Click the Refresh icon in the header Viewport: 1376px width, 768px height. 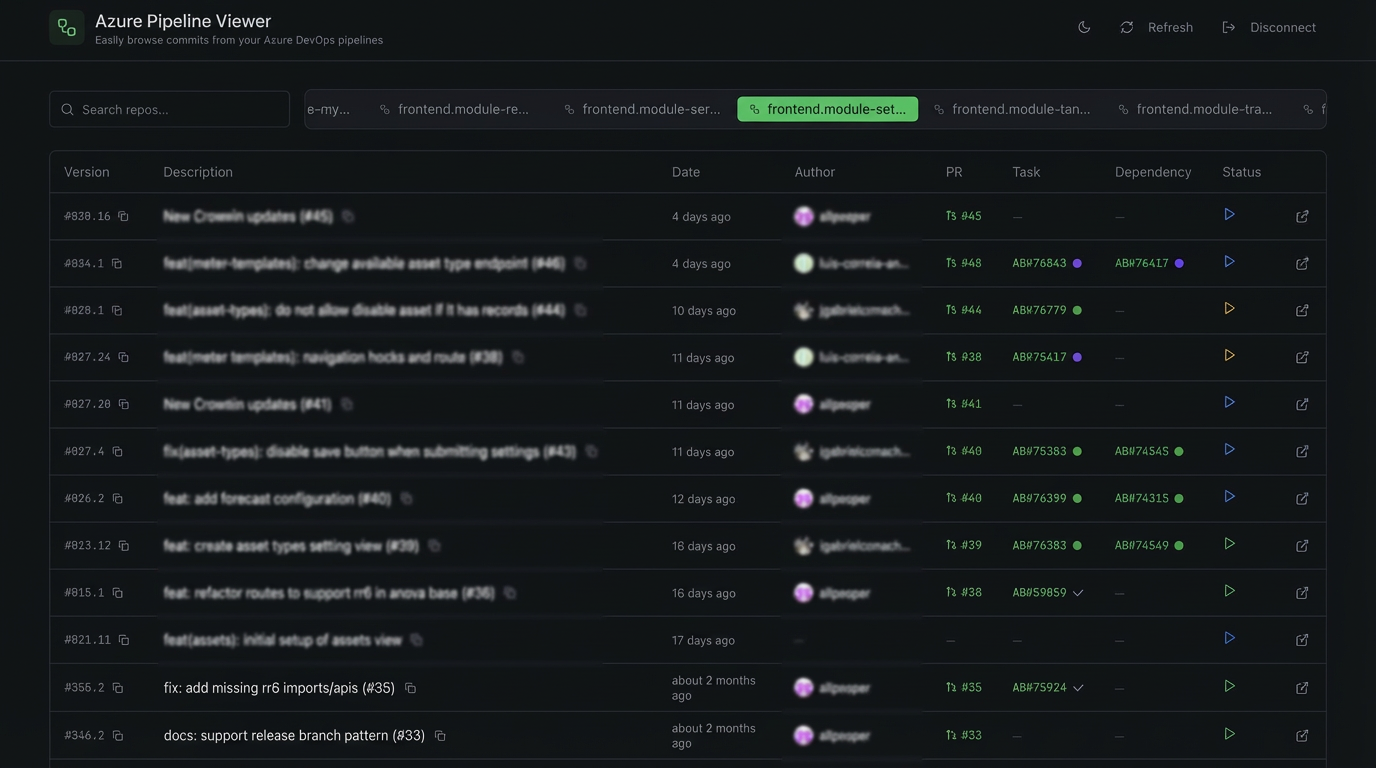click(x=1126, y=27)
